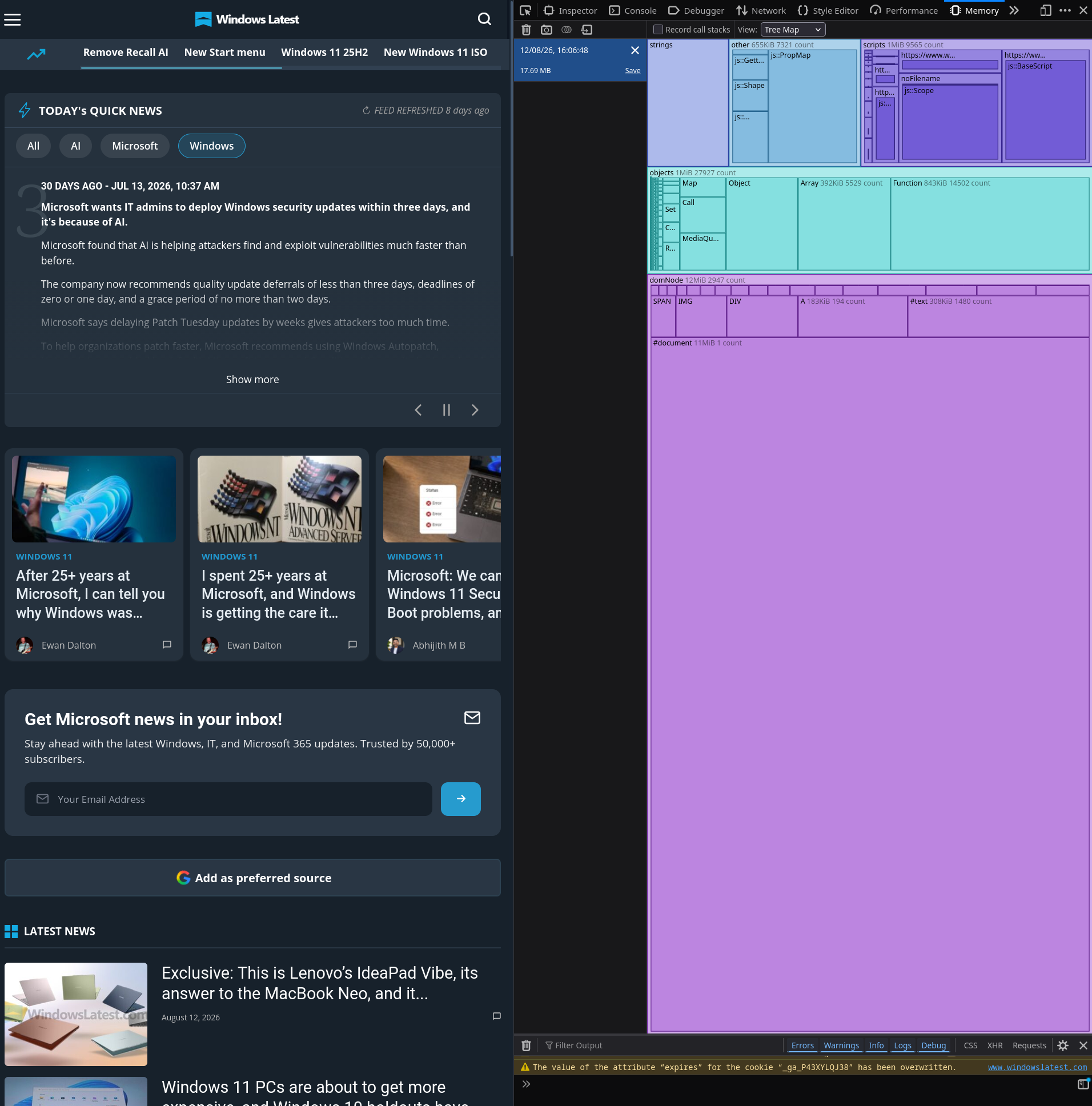Toggle the CSS console filter
This screenshot has width=1092, height=1106.
(970, 1045)
